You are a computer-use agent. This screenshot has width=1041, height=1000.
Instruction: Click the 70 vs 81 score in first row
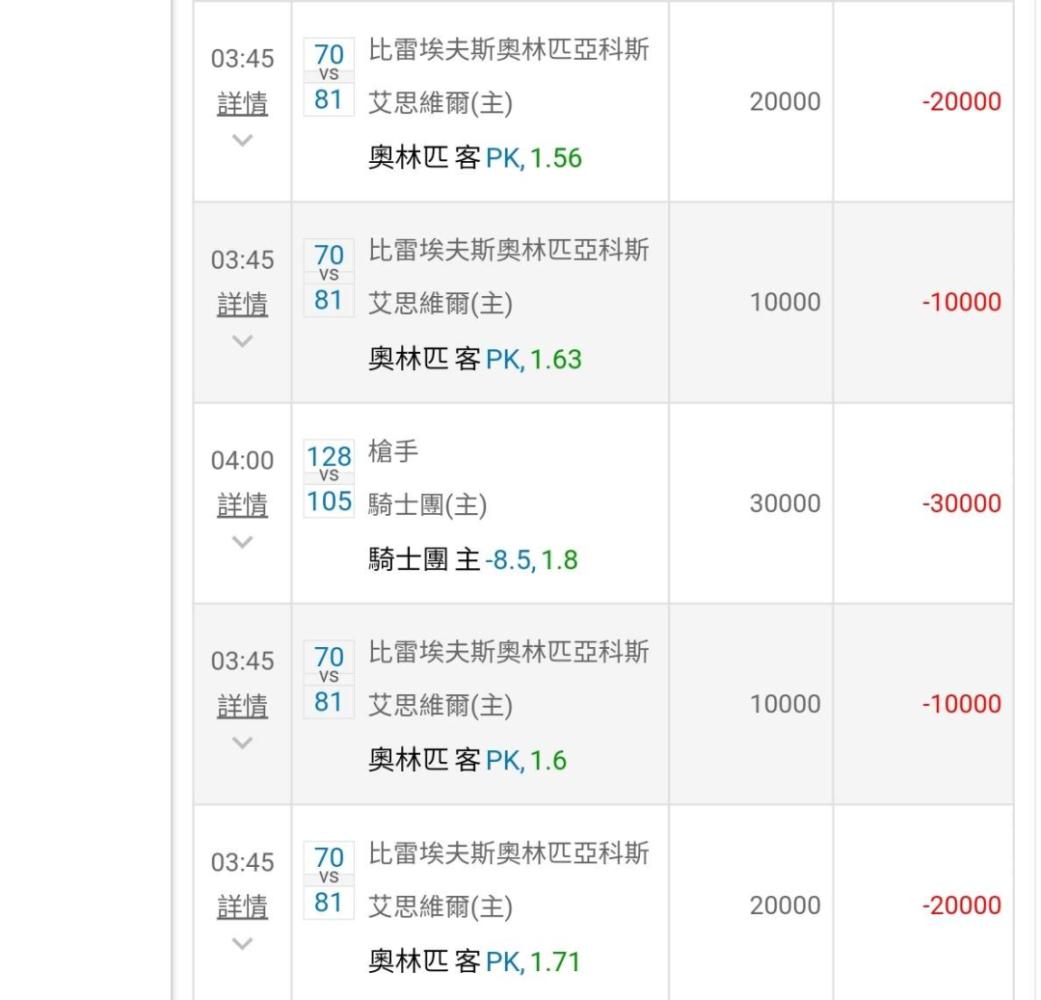pos(329,77)
